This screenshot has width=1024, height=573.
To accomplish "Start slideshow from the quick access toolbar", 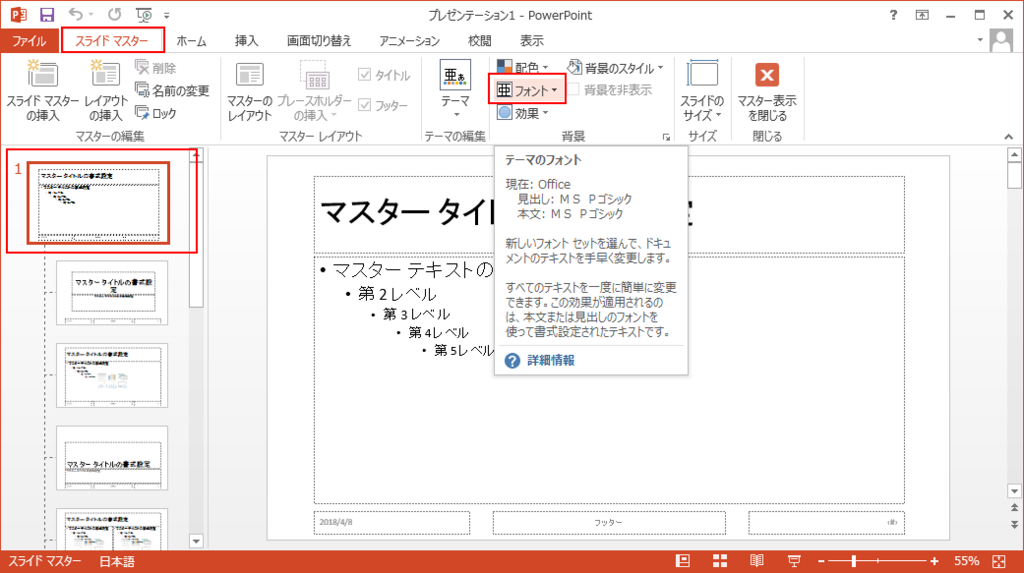I will [143, 14].
